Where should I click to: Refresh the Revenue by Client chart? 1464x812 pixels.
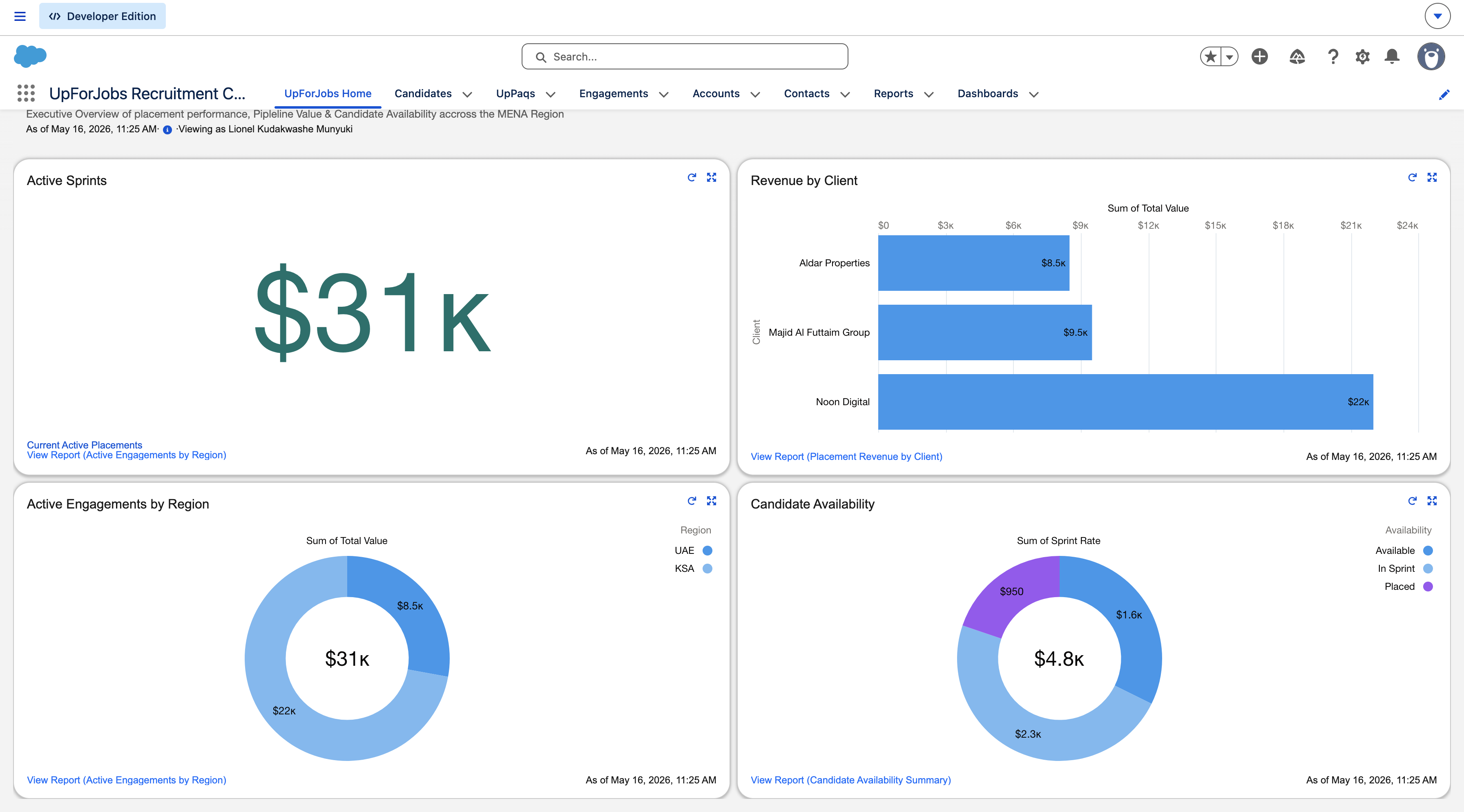click(x=1412, y=177)
